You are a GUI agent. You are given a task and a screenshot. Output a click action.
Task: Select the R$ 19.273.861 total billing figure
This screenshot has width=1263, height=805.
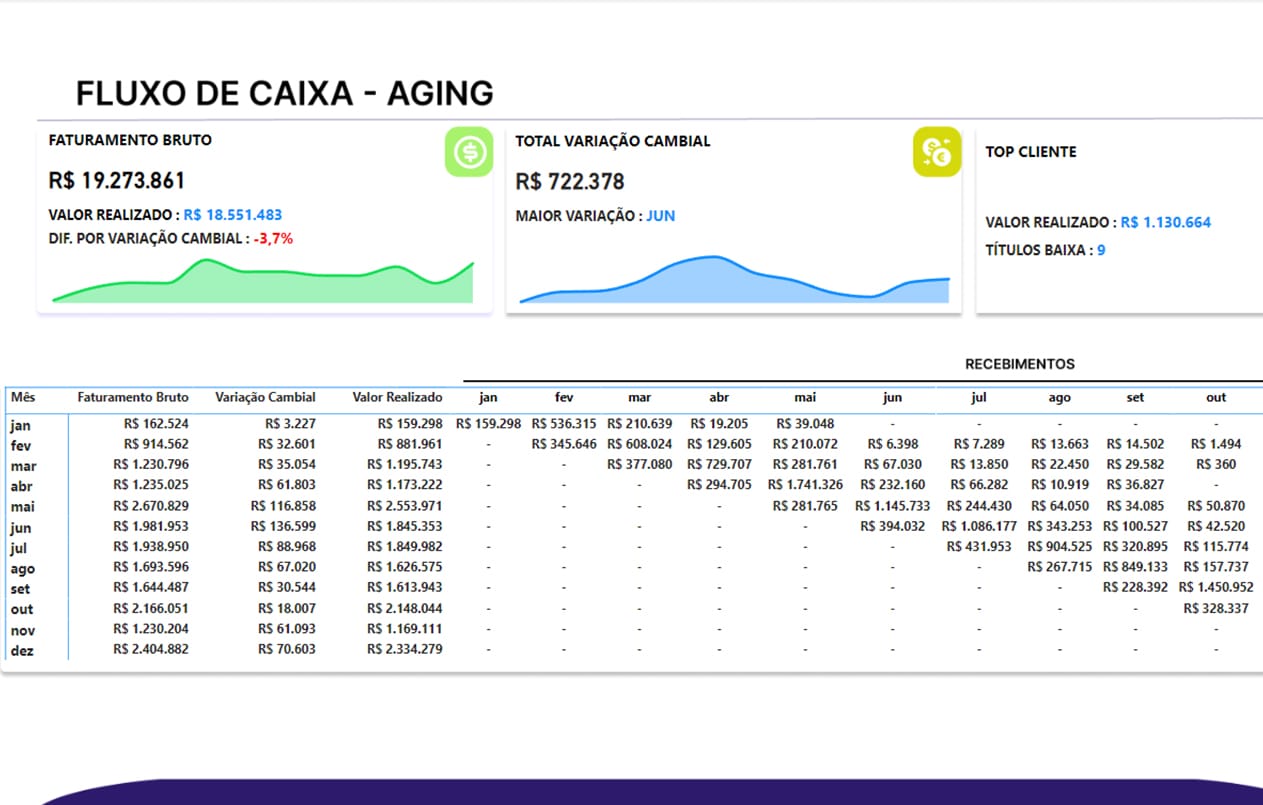click(117, 181)
